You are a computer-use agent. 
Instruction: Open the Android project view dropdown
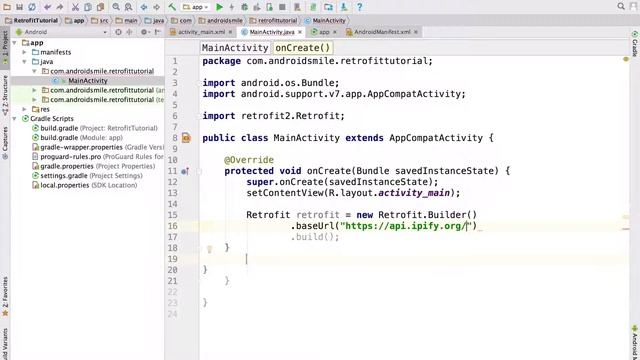pos(61,32)
